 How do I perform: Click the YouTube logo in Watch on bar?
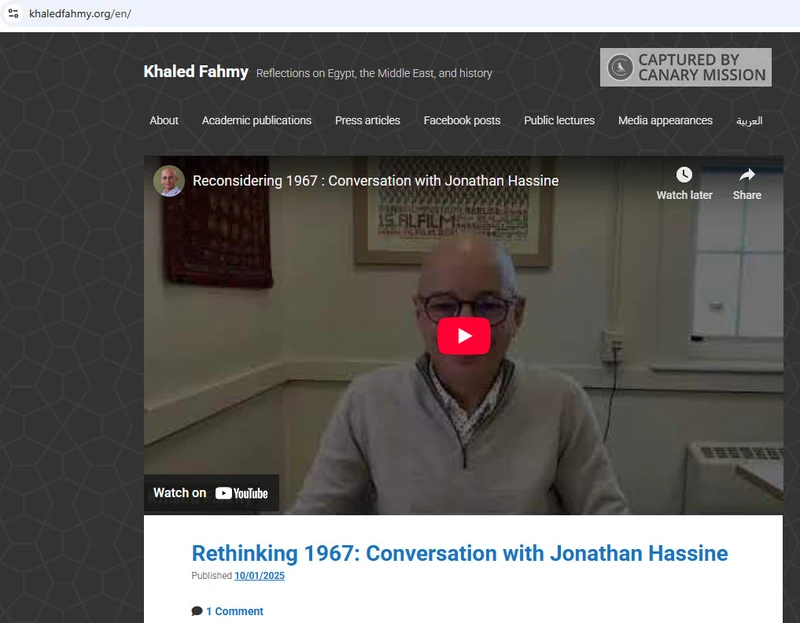click(241, 493)
